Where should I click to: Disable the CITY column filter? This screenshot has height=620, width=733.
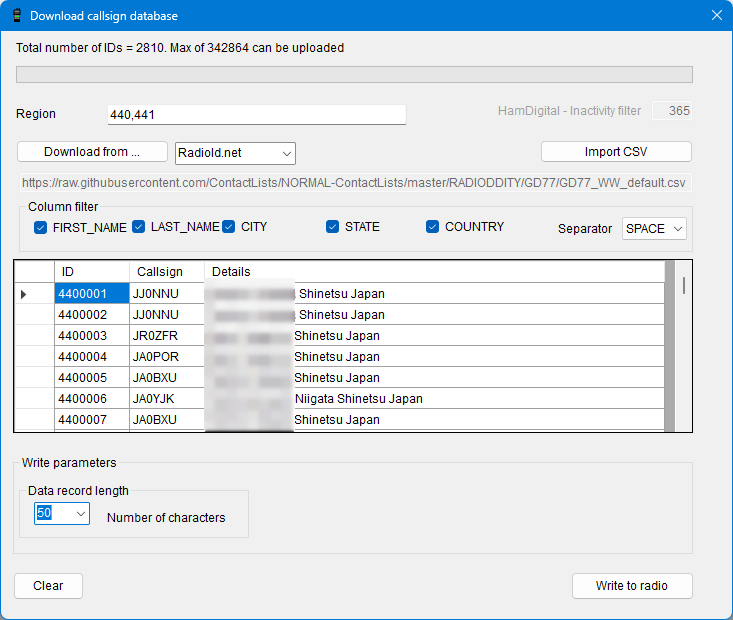point(229,227)
